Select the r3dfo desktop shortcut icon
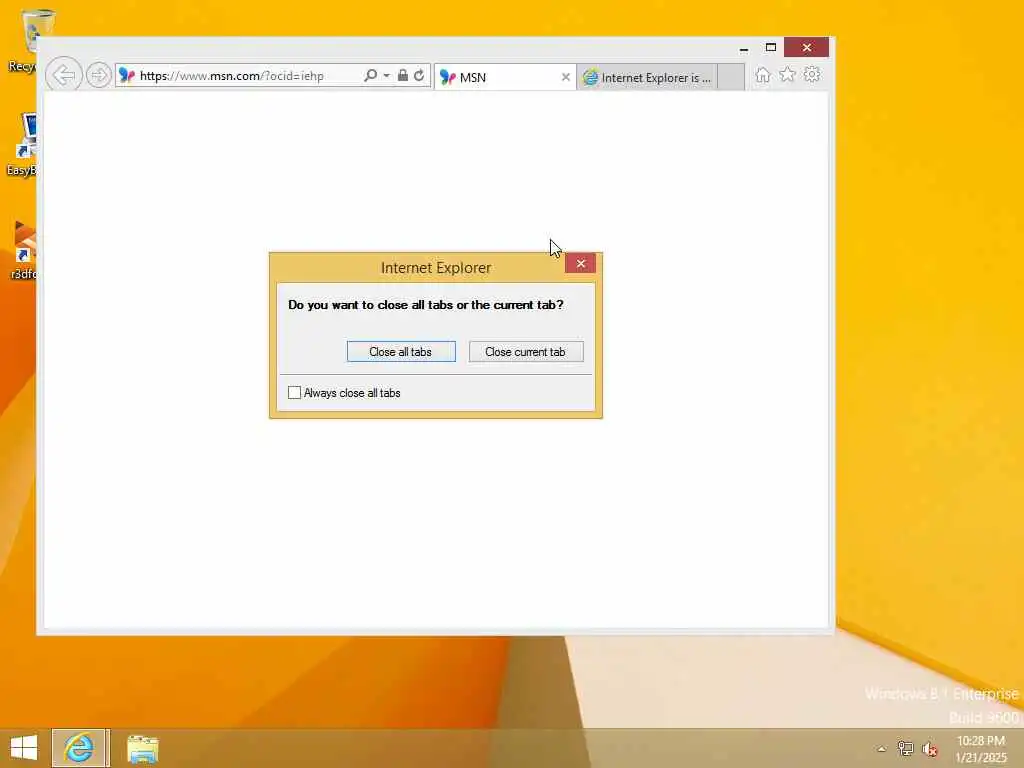This screenshot has width=1024, height=768. [24, 250]
